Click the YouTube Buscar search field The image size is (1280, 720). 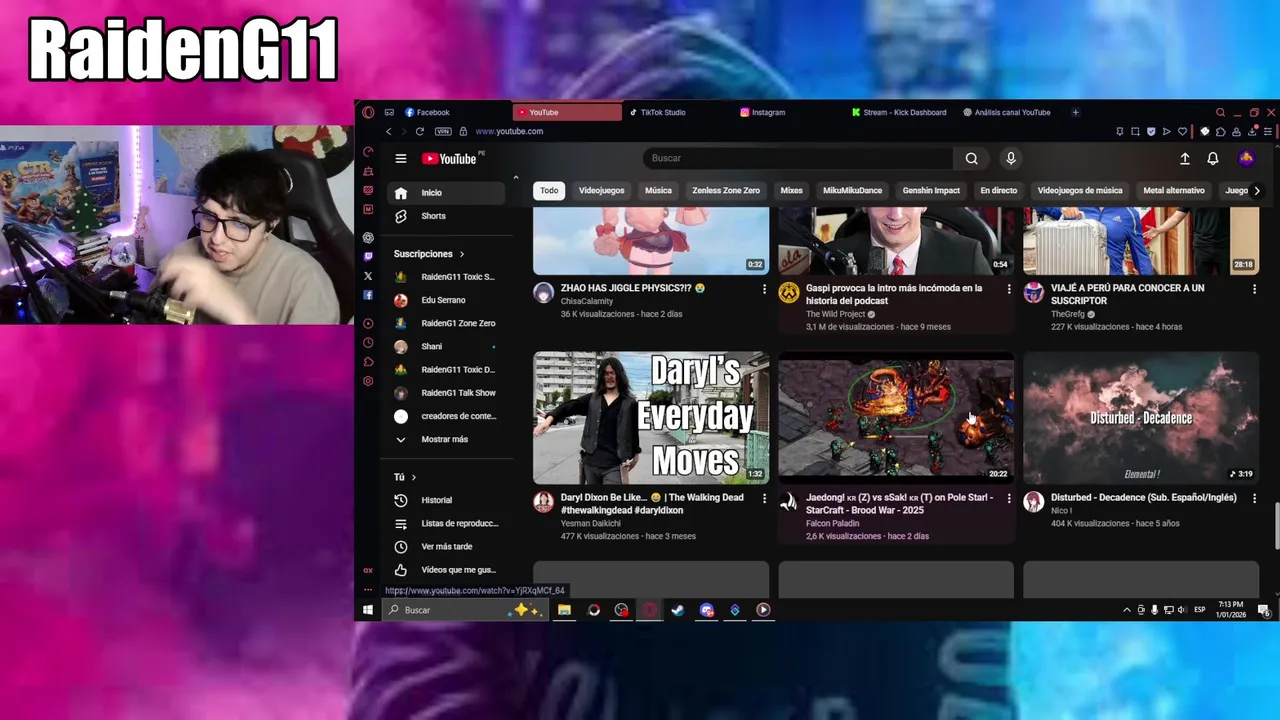pos(798,158)
